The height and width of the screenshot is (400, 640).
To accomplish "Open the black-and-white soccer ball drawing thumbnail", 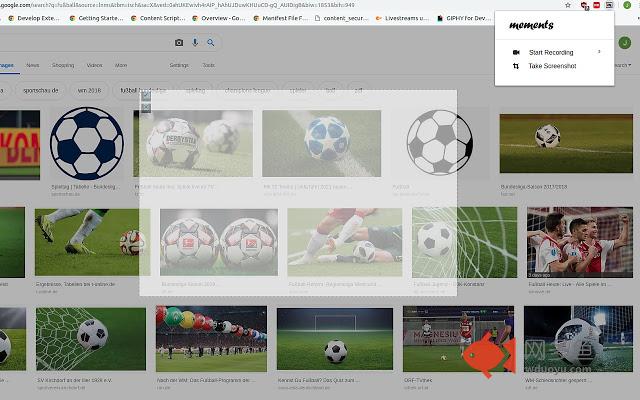I will coord(440,142).
